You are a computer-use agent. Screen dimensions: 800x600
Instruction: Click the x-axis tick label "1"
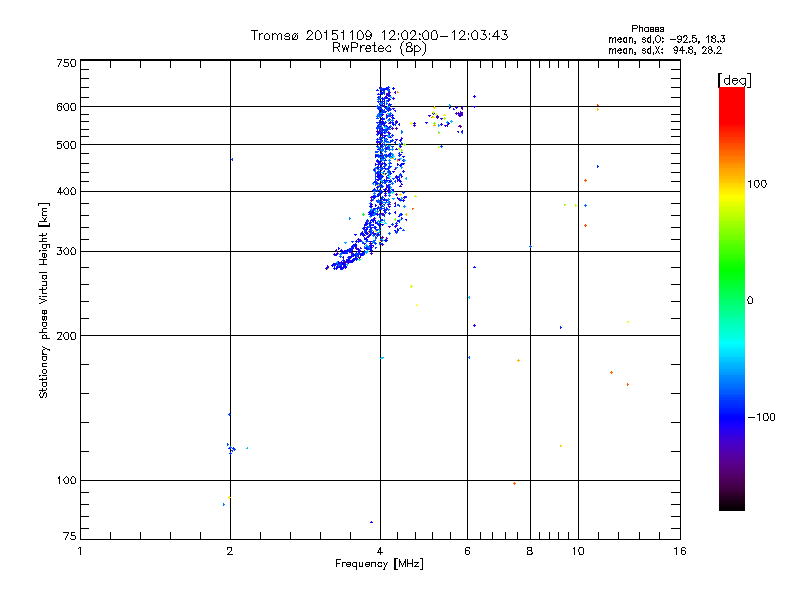80,551
